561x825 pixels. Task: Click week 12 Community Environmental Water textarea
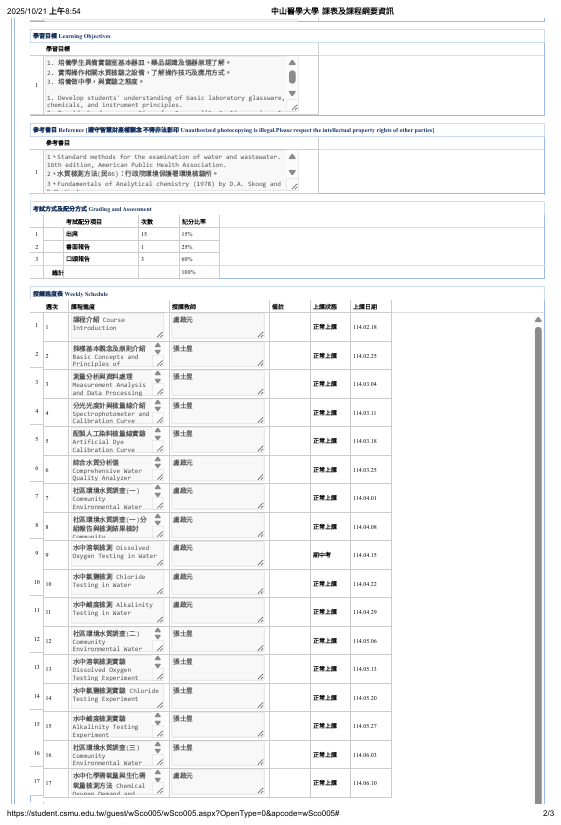coord(118,640)
